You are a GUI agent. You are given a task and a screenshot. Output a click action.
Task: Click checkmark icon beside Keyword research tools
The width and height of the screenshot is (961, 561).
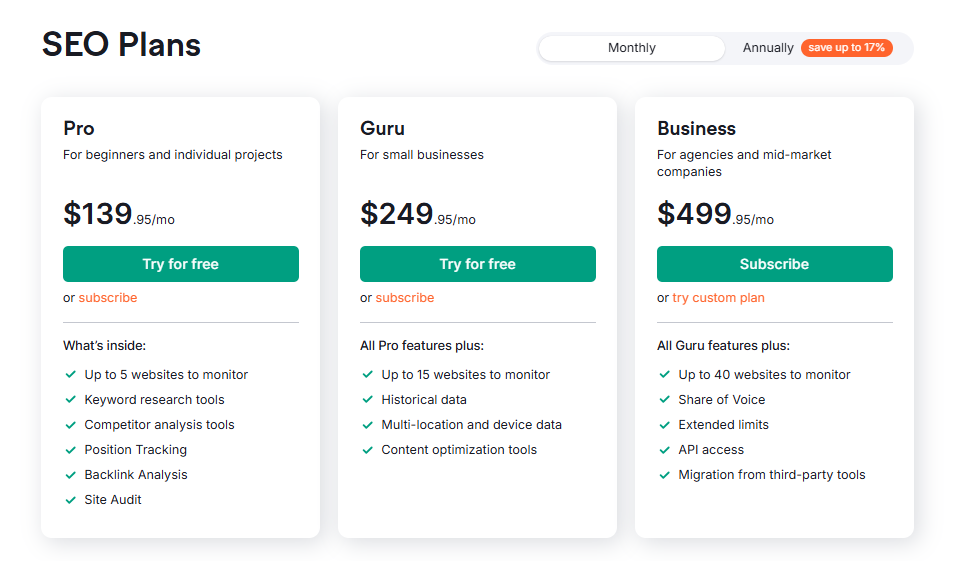point(71,400)
